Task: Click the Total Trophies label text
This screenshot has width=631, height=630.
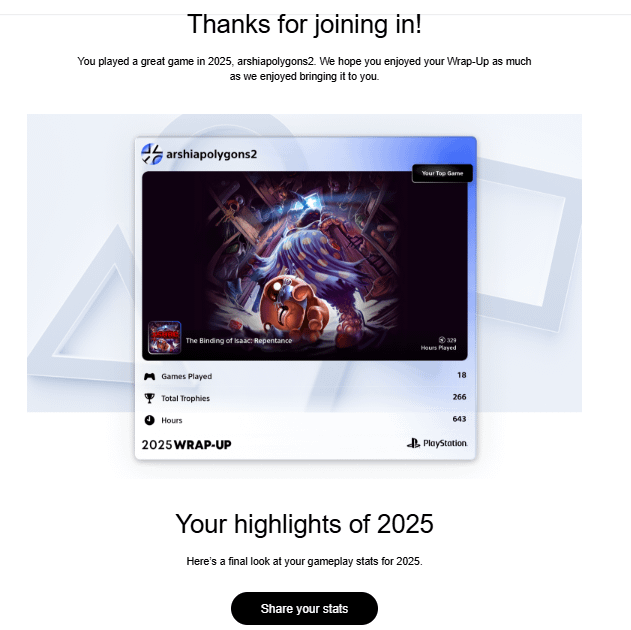Action: pyautogui.click(x=186, y=398)
